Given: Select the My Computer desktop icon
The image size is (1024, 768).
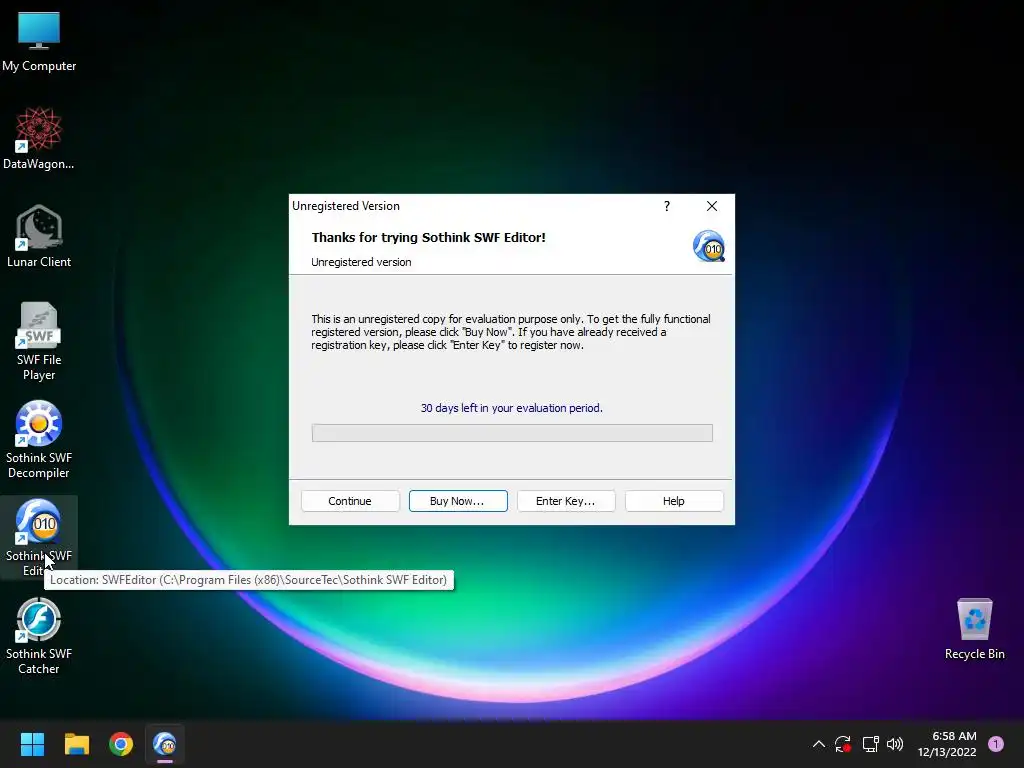Looking at the screenshot, I should click(x=39, y=42).
